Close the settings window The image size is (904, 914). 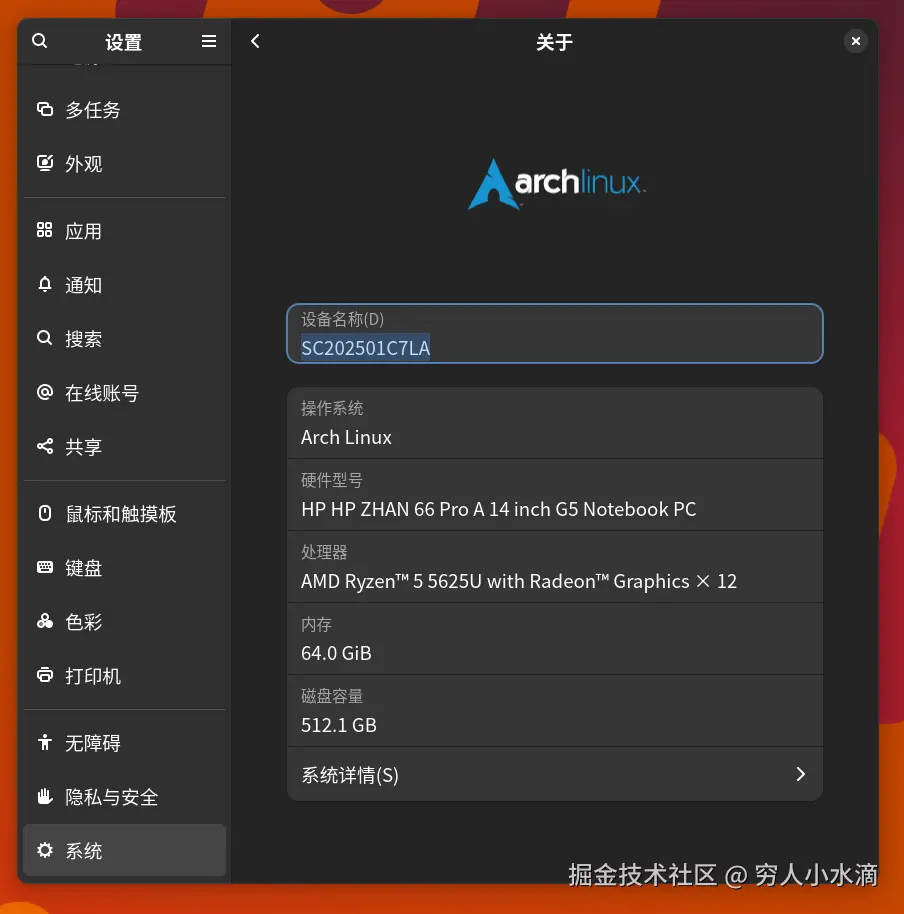click(856, 41)
